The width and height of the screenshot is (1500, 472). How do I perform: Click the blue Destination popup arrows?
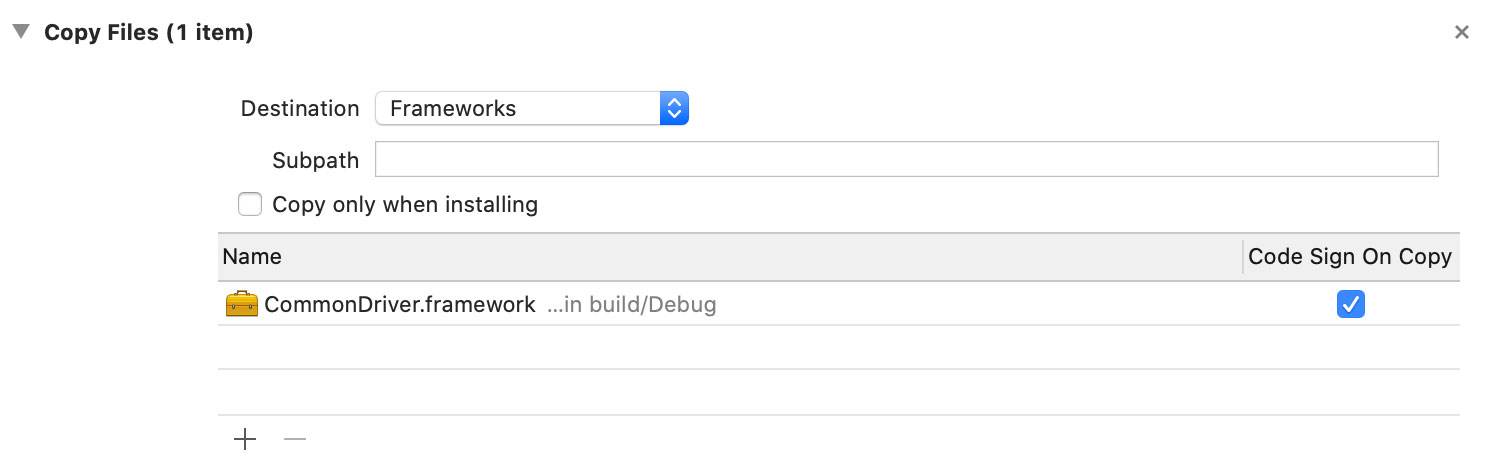coord(674,108)
